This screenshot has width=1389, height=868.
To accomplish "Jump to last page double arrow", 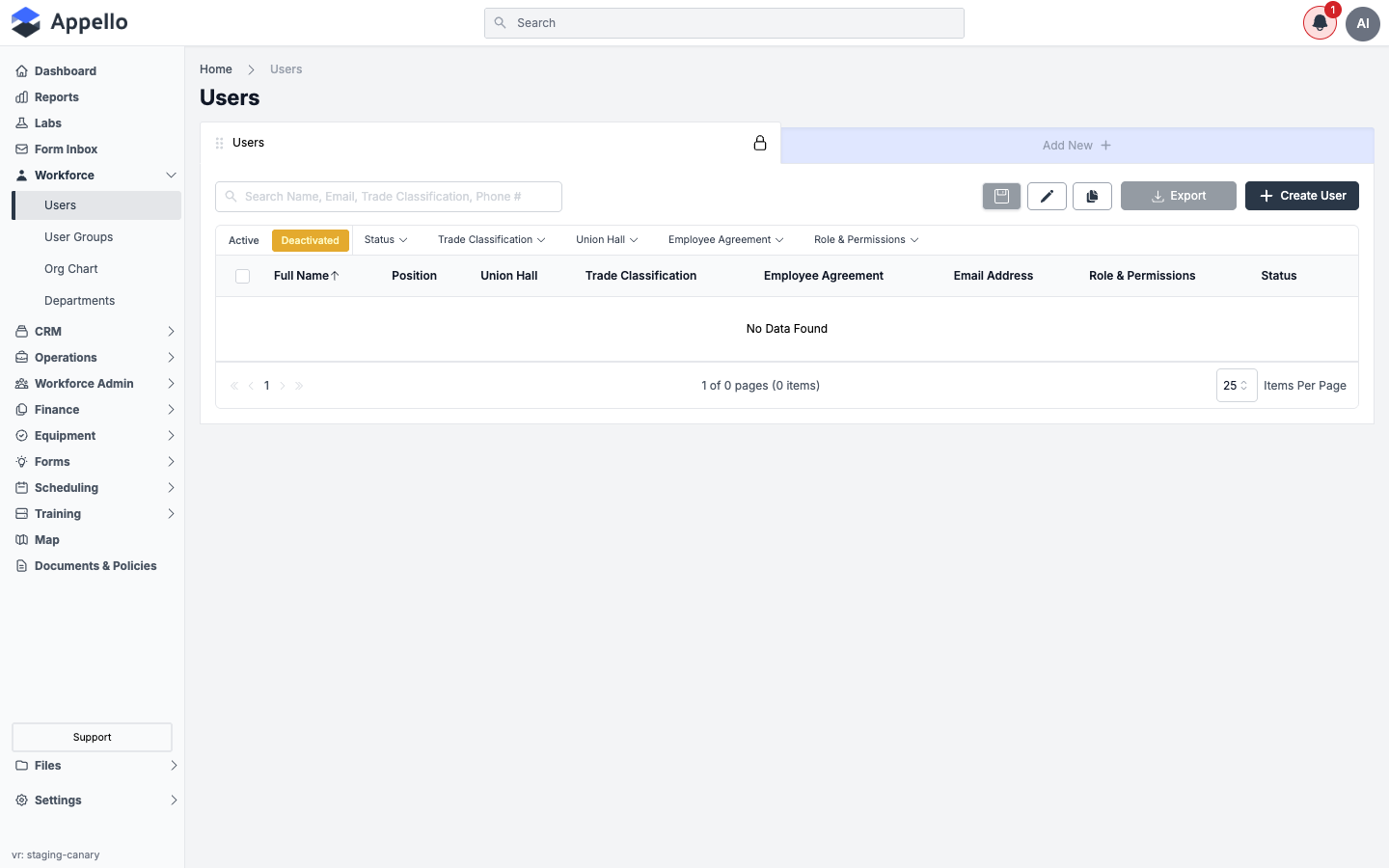I will (299, 386).
